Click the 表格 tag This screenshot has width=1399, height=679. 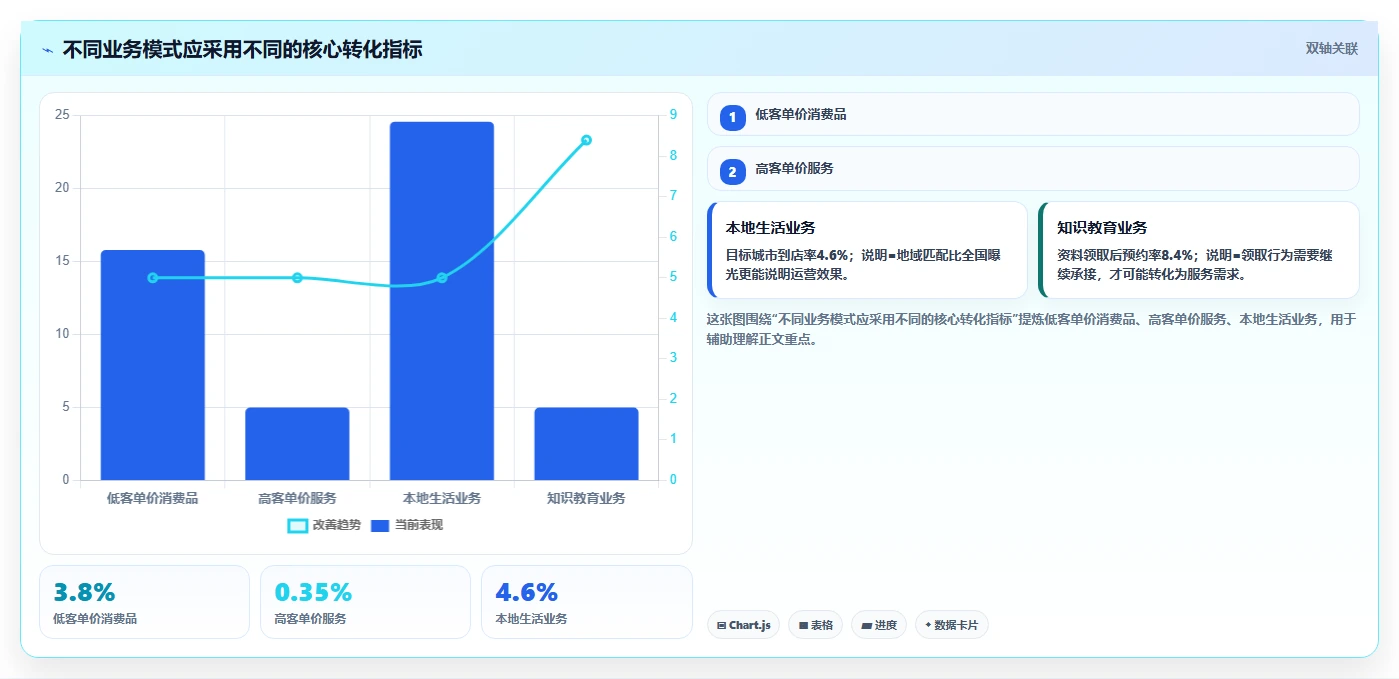[815, 625]
